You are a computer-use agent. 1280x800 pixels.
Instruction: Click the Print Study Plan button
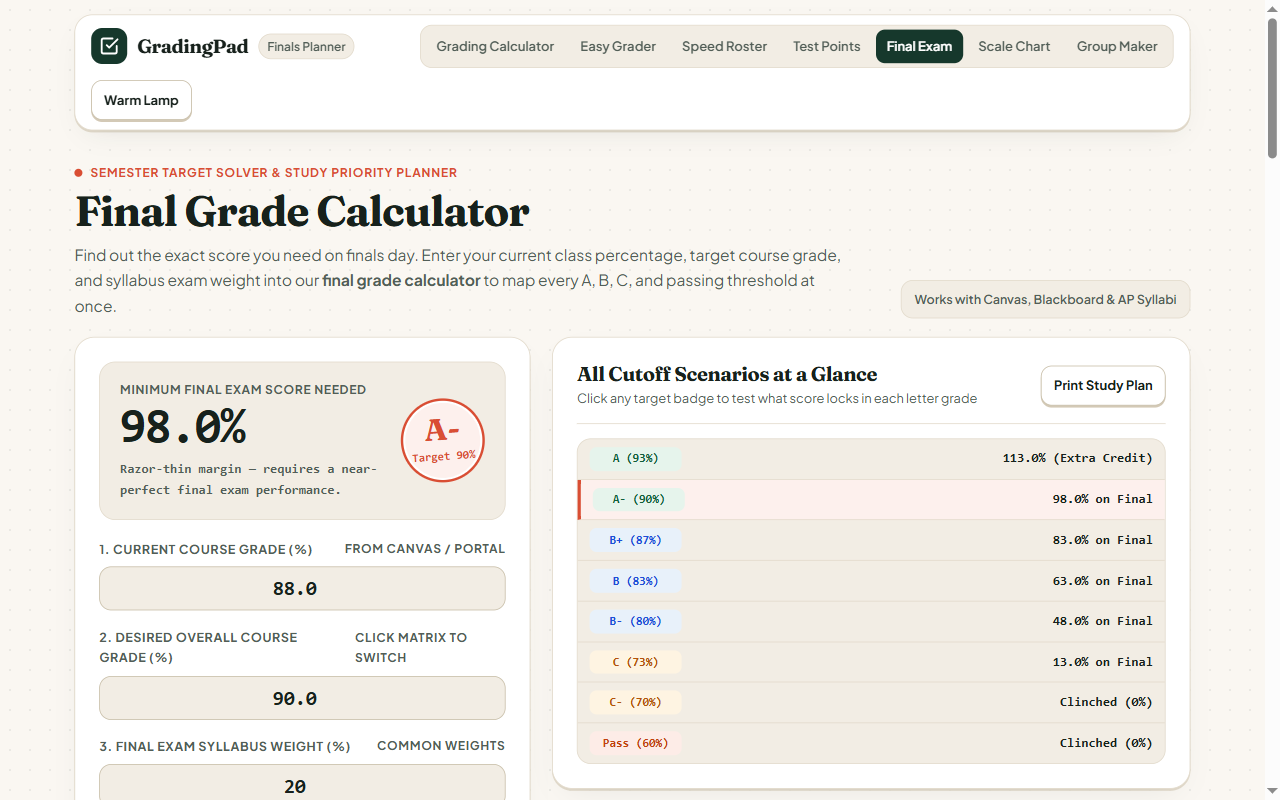click(x=1103, y=385)
